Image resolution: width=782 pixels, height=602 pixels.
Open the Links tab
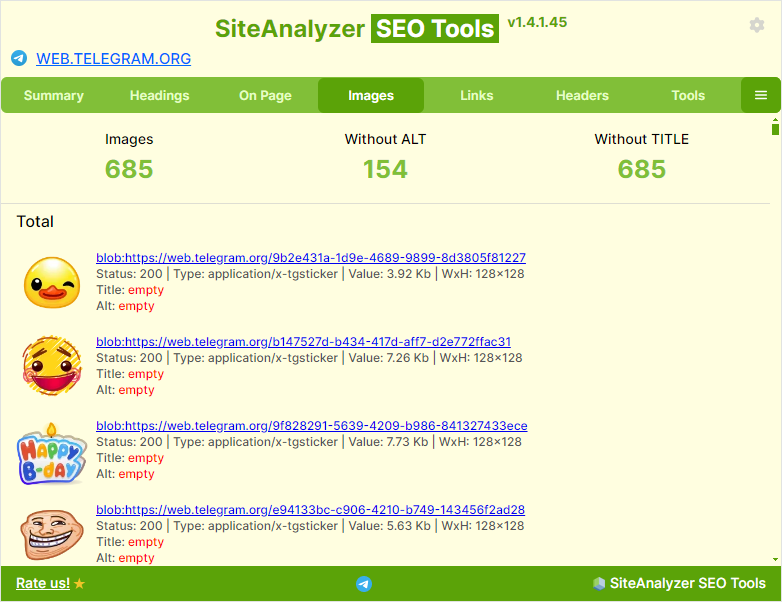477,95
